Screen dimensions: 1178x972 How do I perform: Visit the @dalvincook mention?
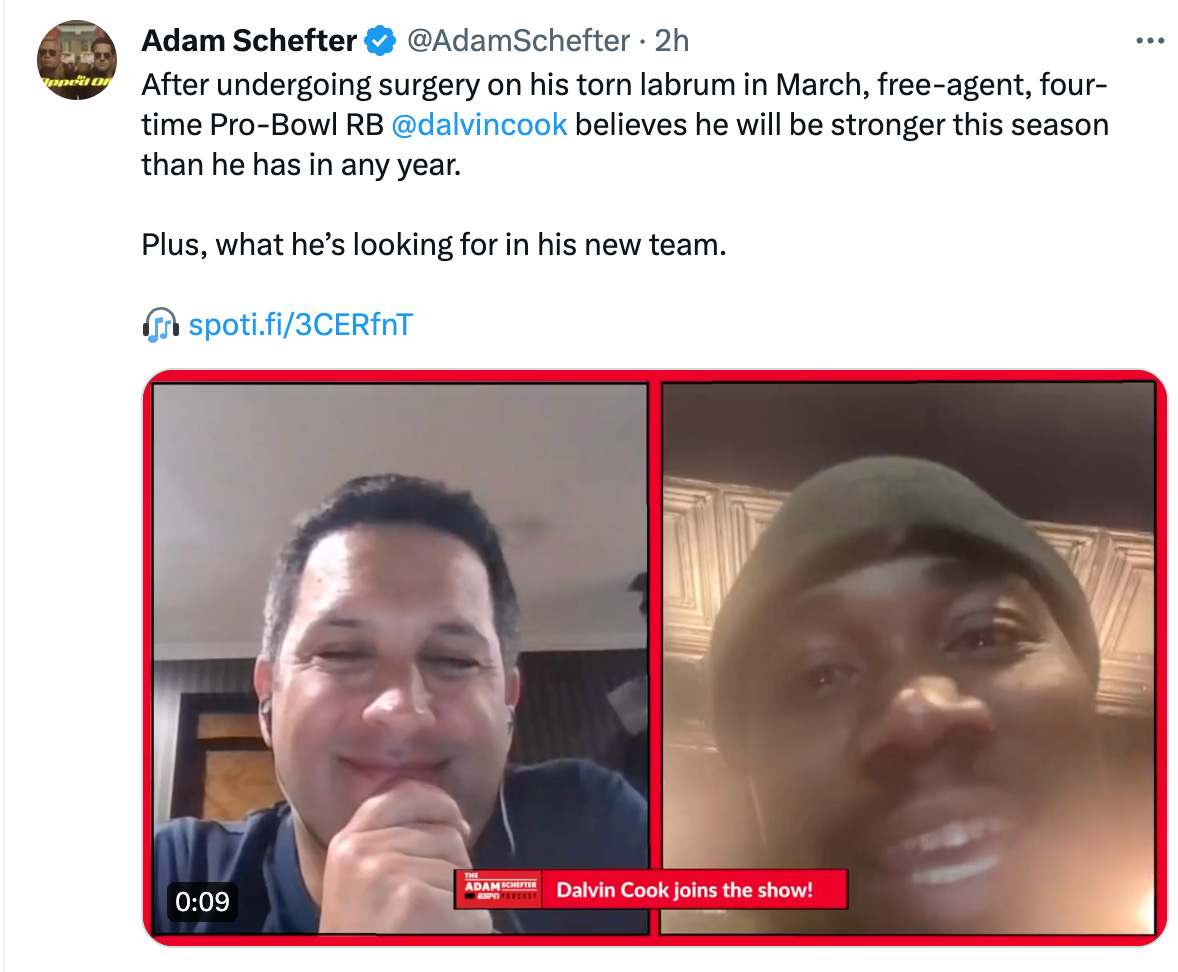pyautogui.click(x=479, y=125)
